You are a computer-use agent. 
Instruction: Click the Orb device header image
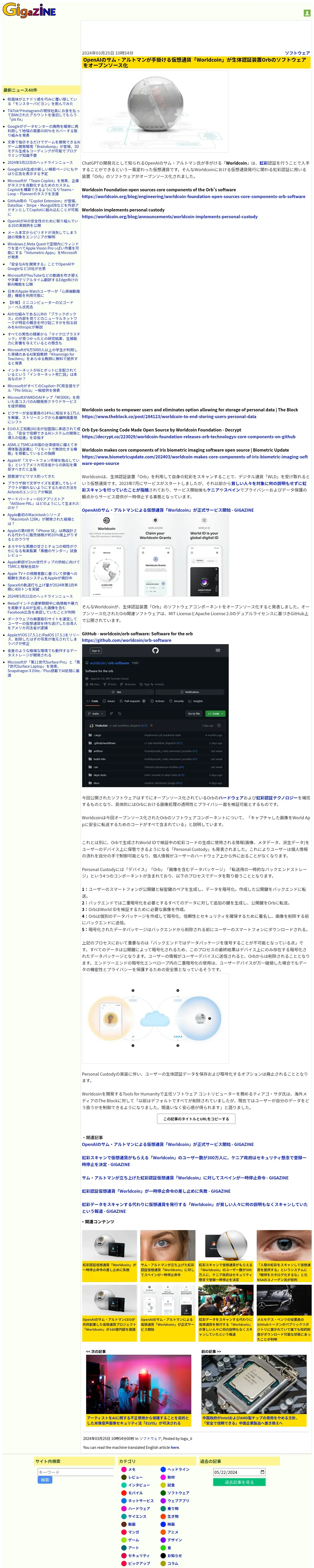[x=155, y=111]
